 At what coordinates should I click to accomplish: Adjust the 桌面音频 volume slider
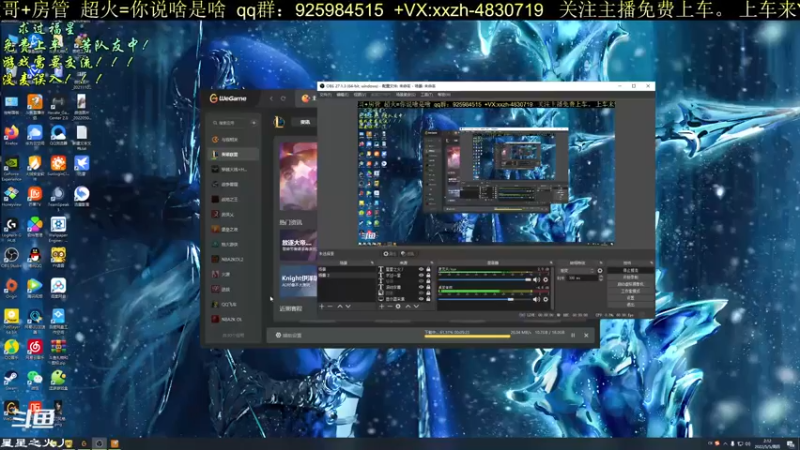pyautogui.click(x=485, y=299)
